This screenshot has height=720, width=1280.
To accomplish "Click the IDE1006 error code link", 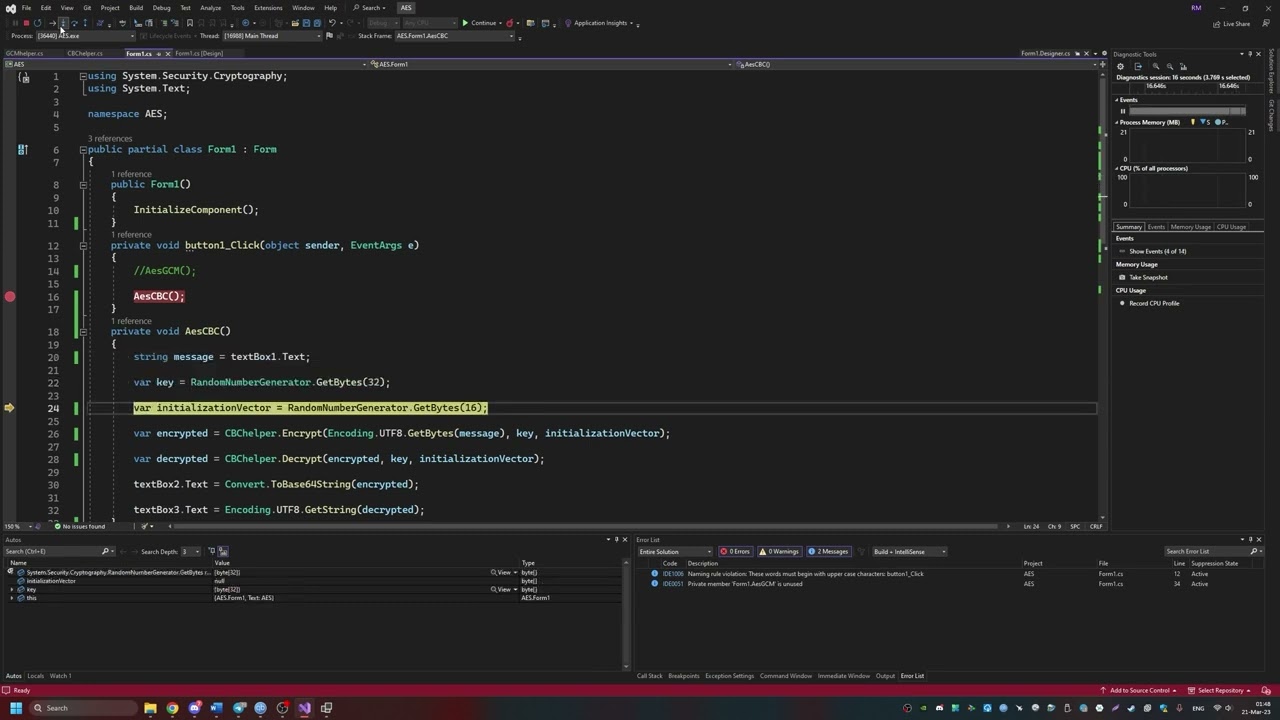I will 672,574.
